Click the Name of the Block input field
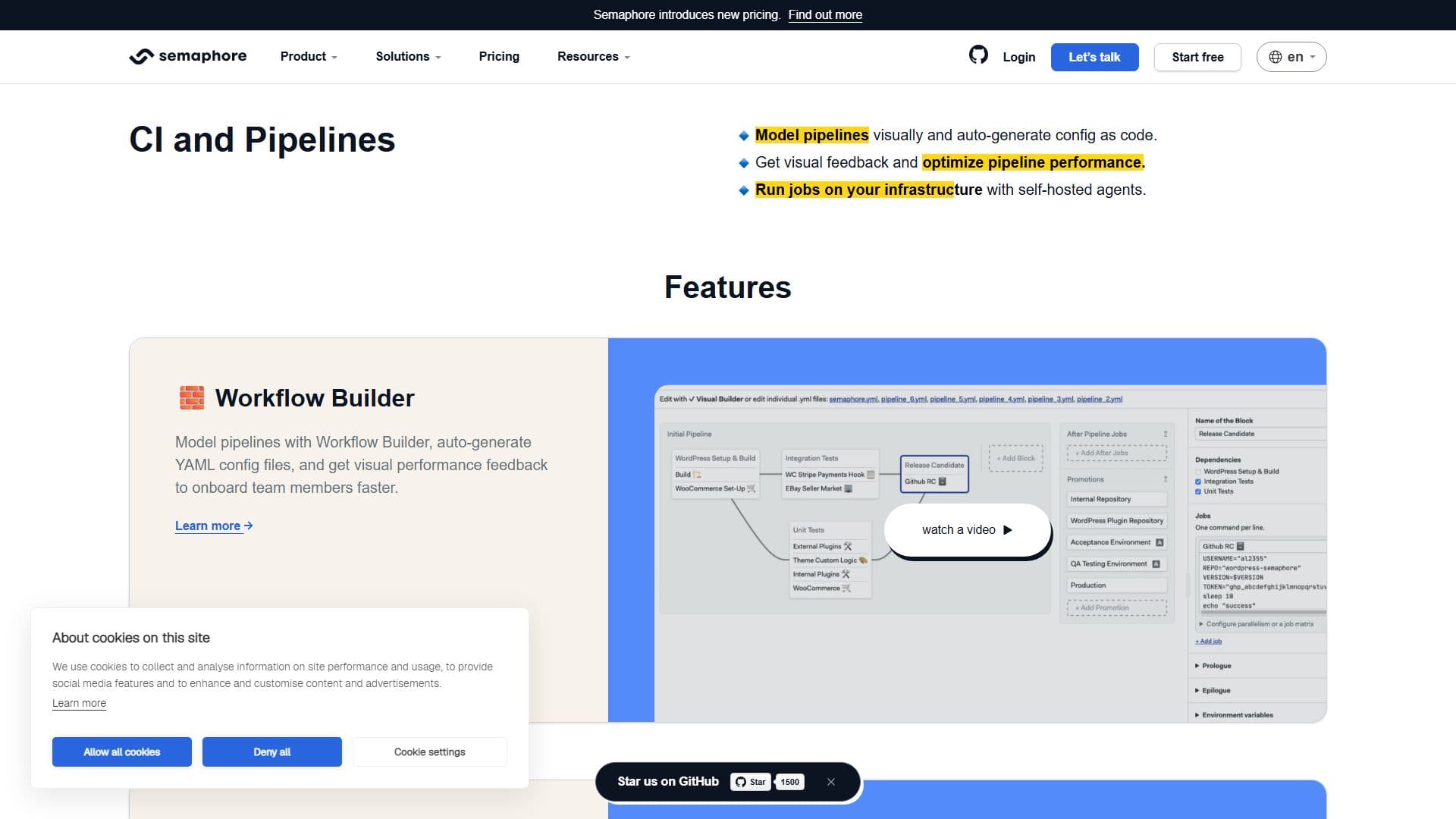Screen dimensions: 1456x819 [x=1260, y=434]
